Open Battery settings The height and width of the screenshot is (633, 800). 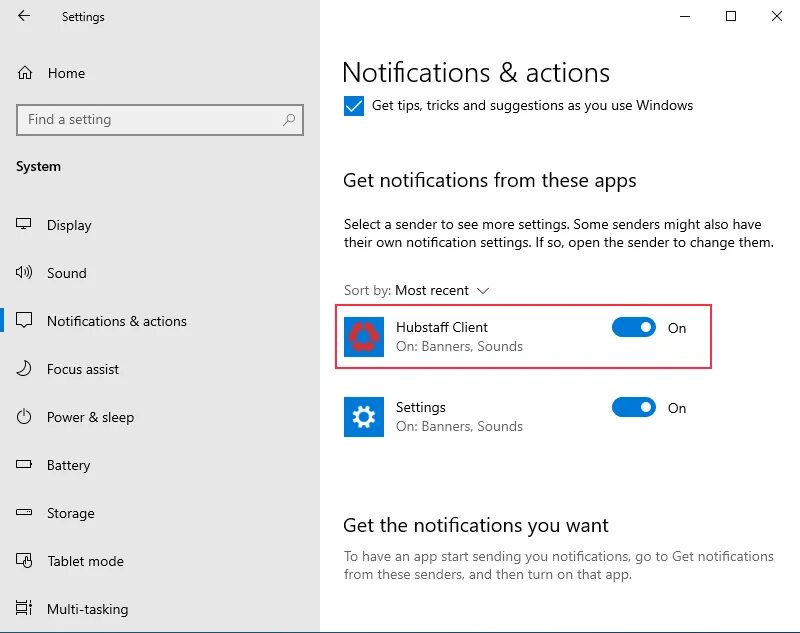click(x=160, y=465)
